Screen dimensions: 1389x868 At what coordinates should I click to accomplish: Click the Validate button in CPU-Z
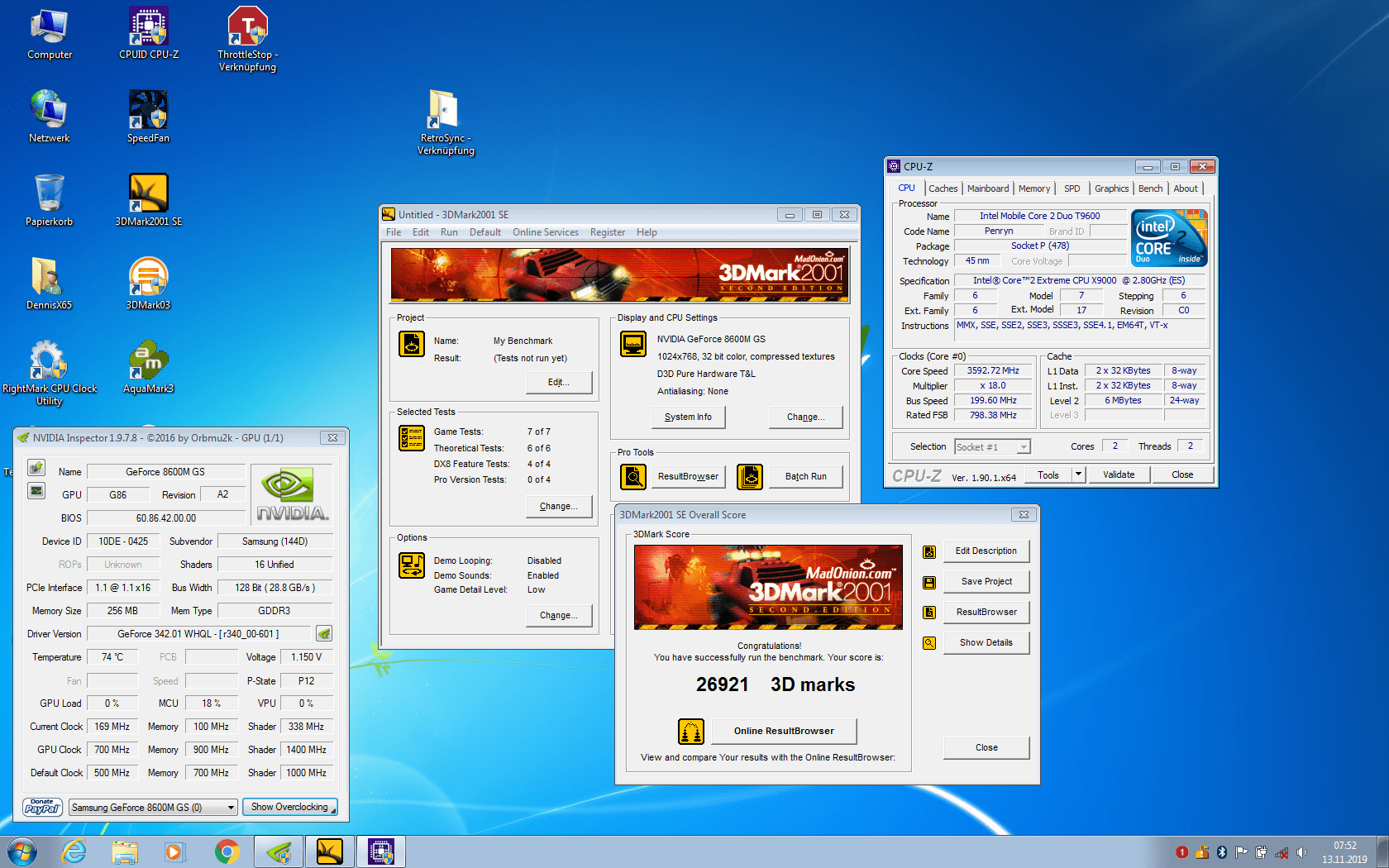pyautogui.click(x=1119, y=475)
